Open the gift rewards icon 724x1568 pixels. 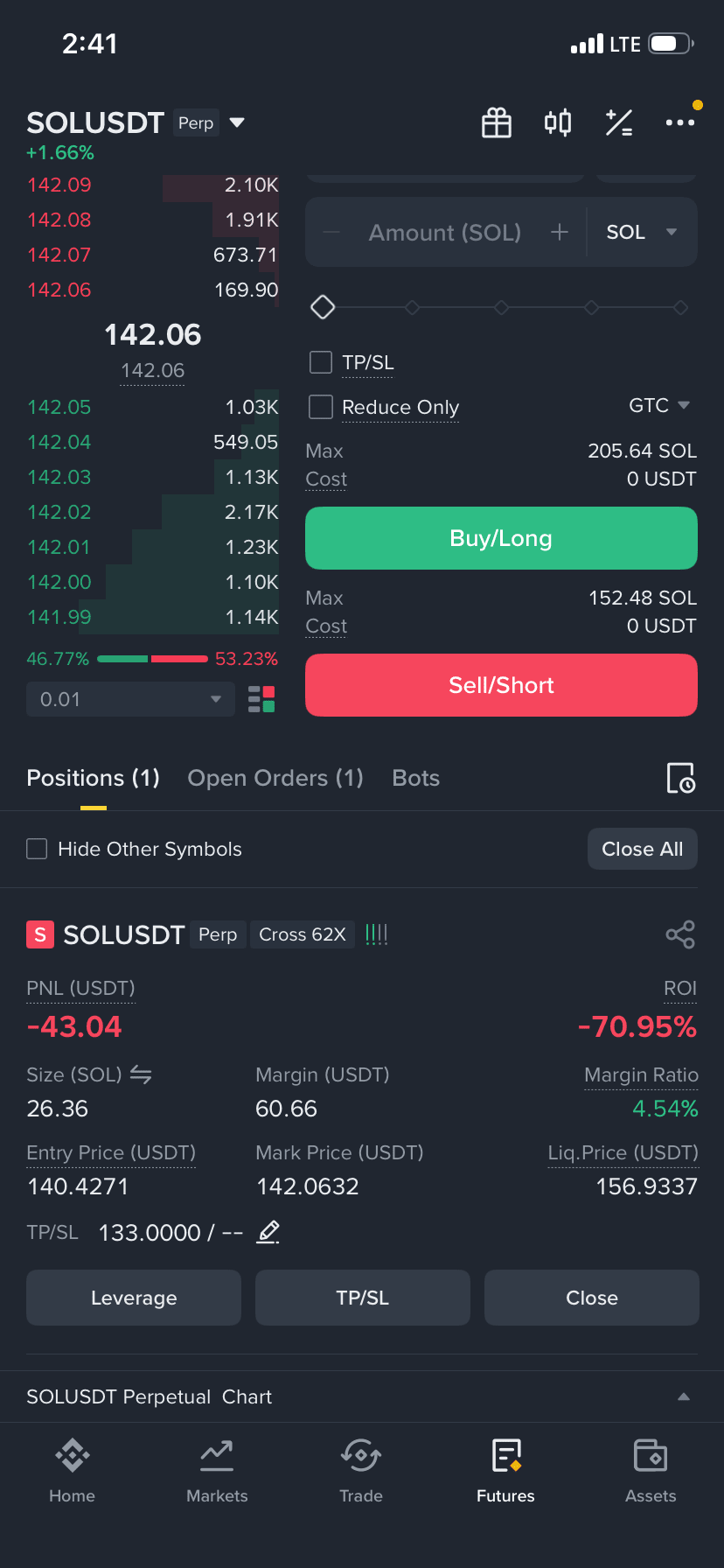click(x=497, y=122)
